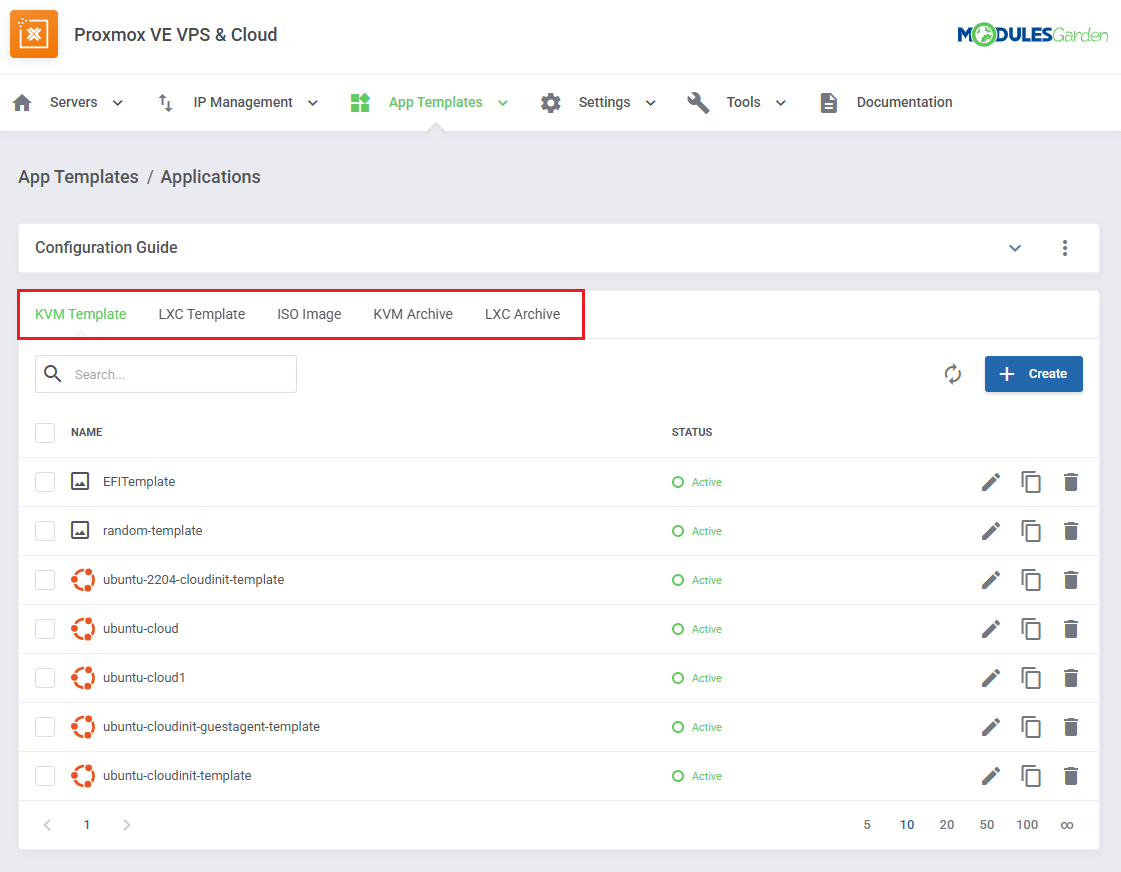Screen dimensions: 1121x872
Task: Show 20 entries per page
Action: click(947, 825)
